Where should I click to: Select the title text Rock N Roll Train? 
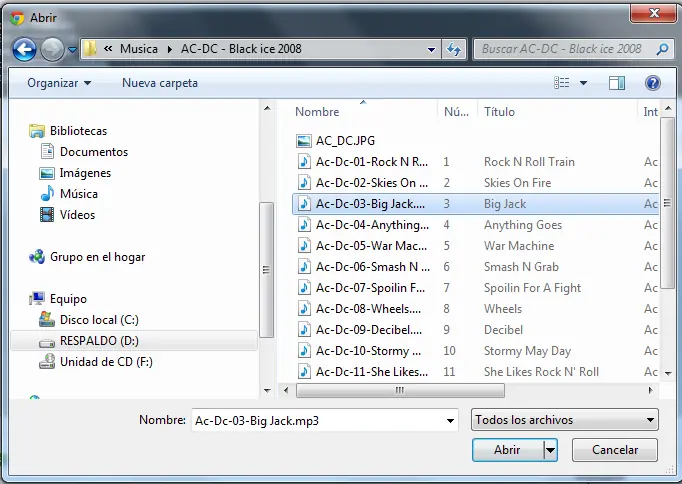529,162
